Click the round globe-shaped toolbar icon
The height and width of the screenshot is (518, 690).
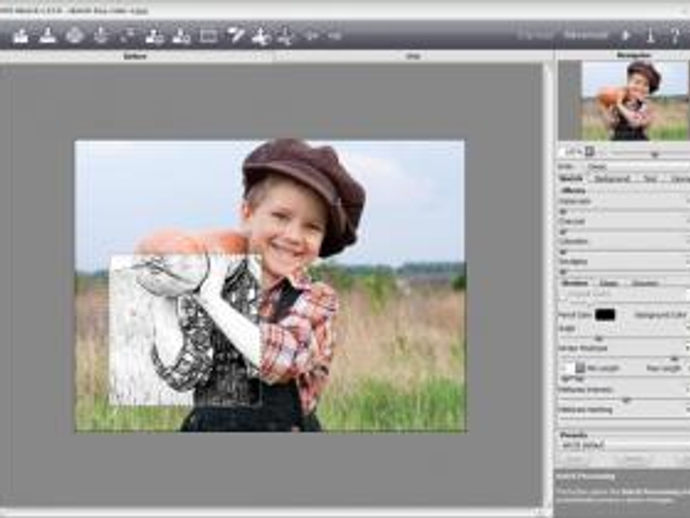click(74, 36)
